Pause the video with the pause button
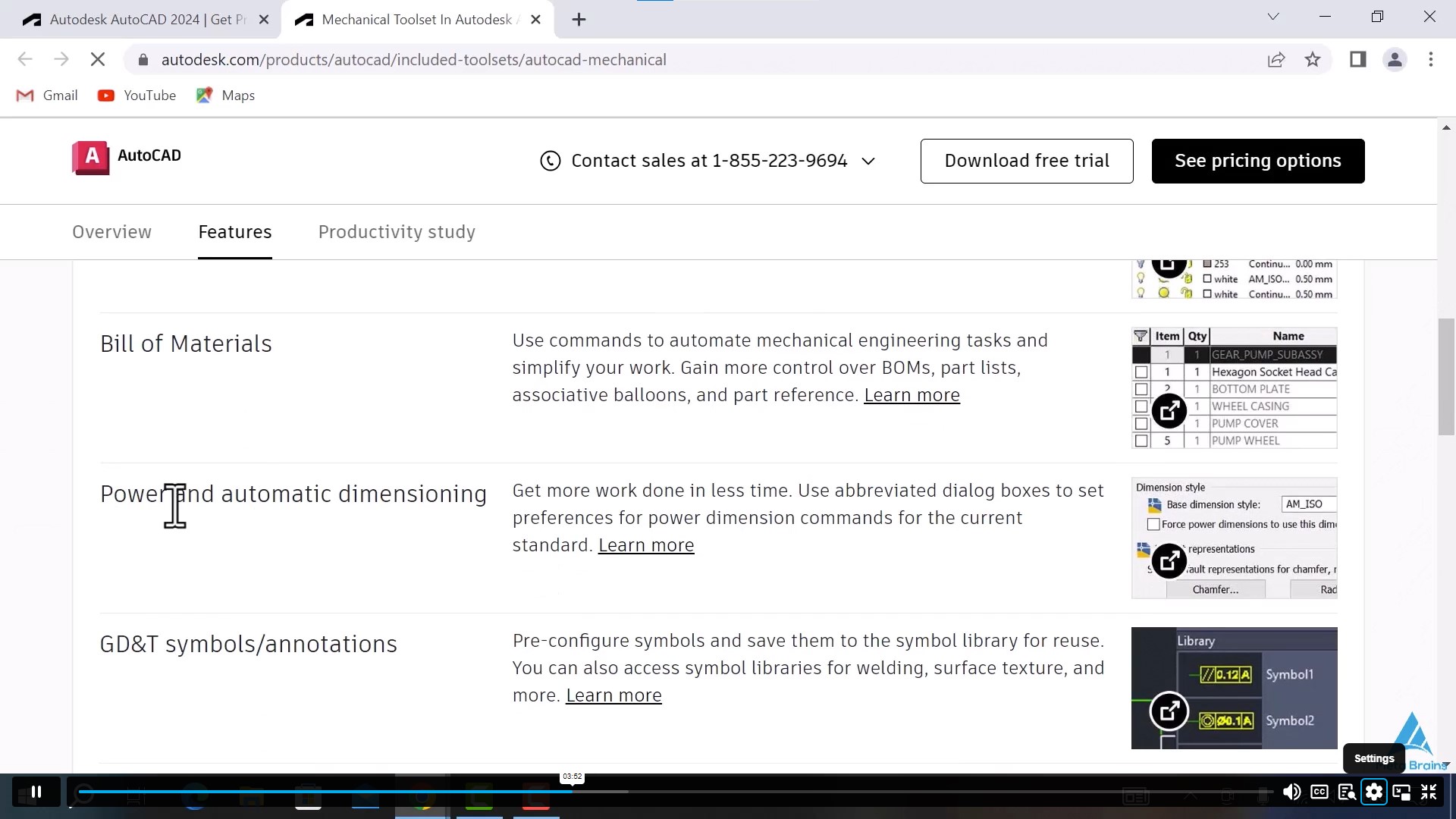This screenshot has width=1456, height=819. coord(36,792)
